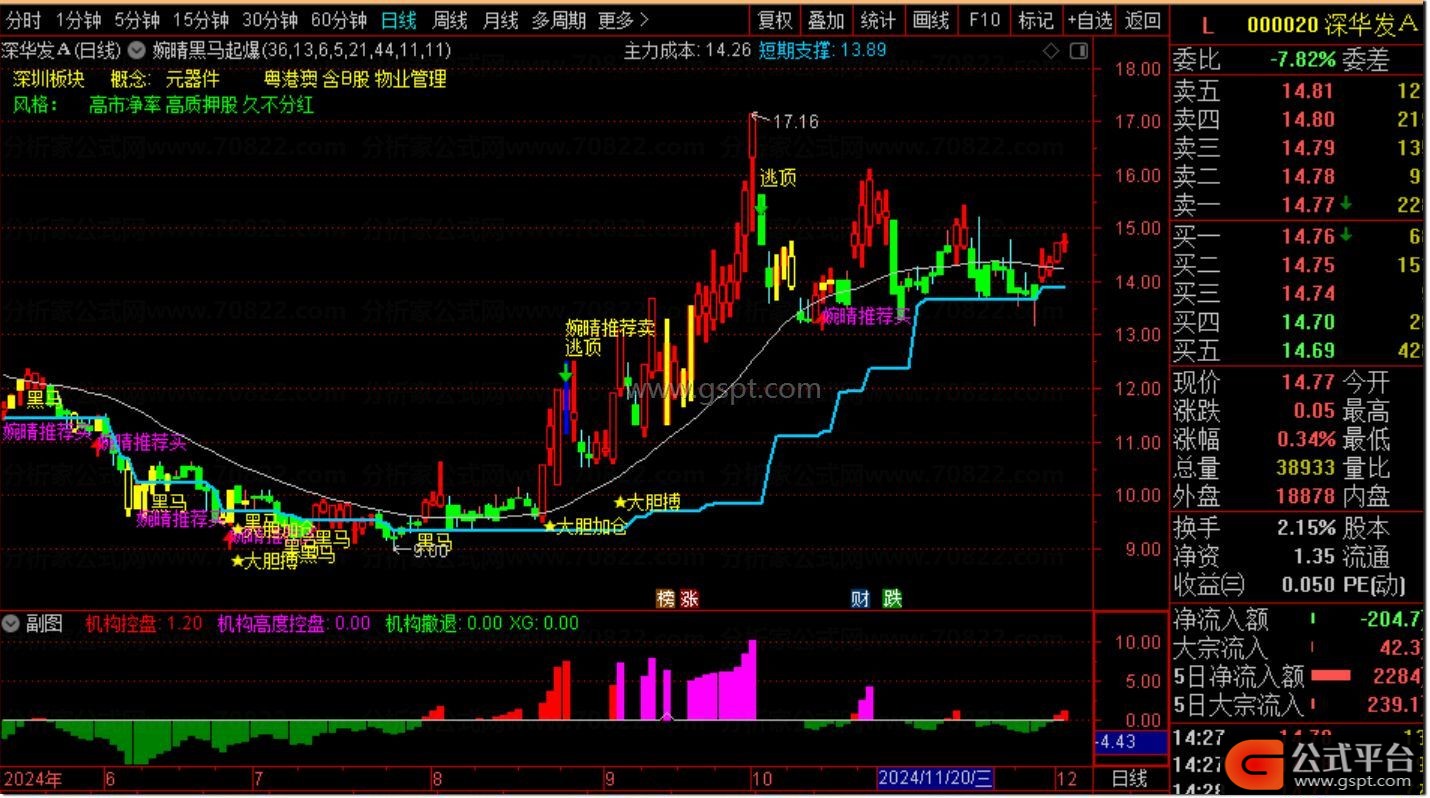The width and height of the screenshot is (1430, 798).
Task: Click the 日线 period label at bottom right
Action: [x=1129, y=778]
